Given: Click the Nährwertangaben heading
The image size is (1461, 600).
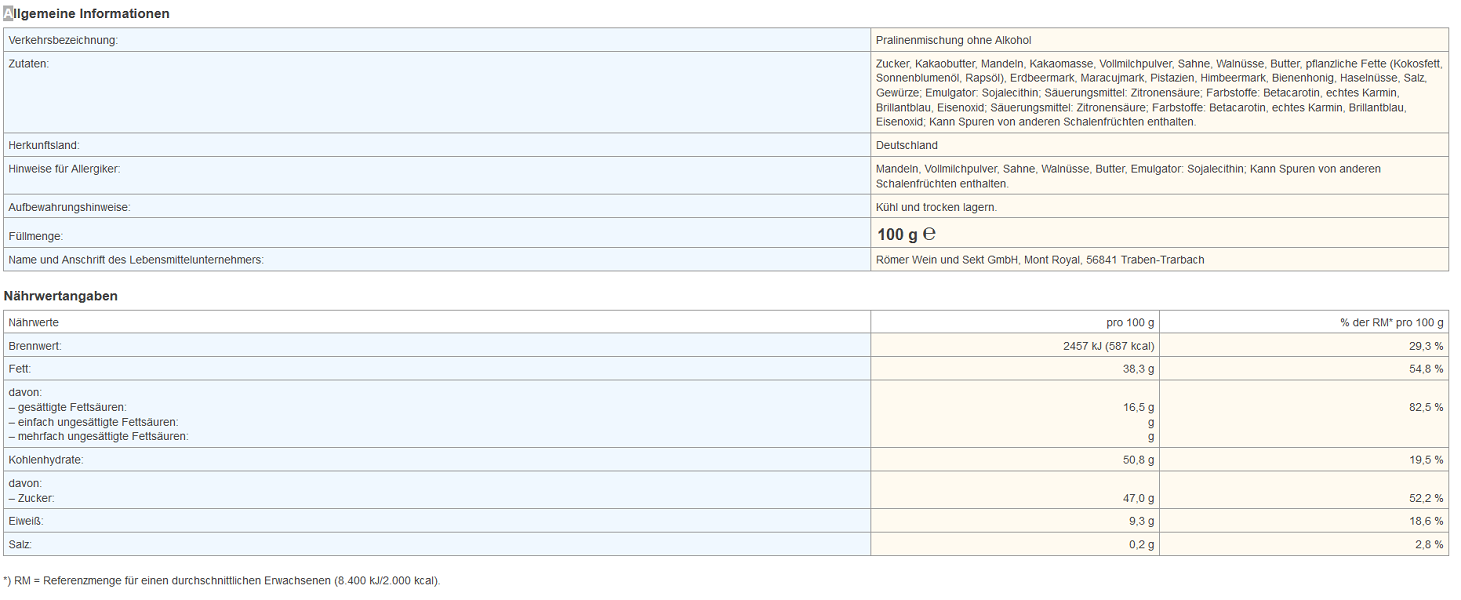Looking at the screenshot, I should 61,296.
